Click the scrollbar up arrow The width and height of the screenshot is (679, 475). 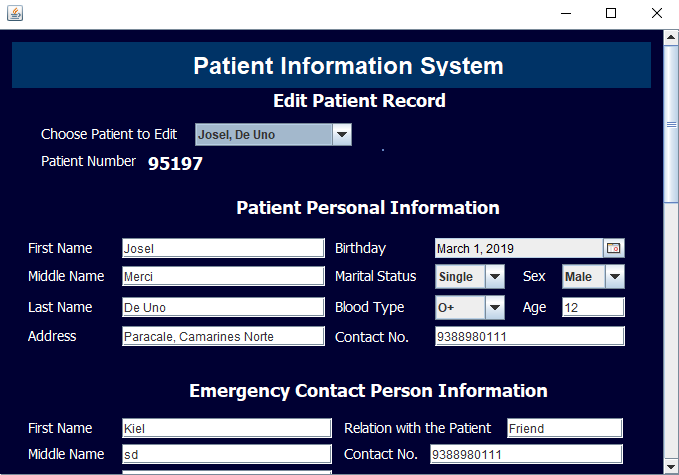point(671,38)
